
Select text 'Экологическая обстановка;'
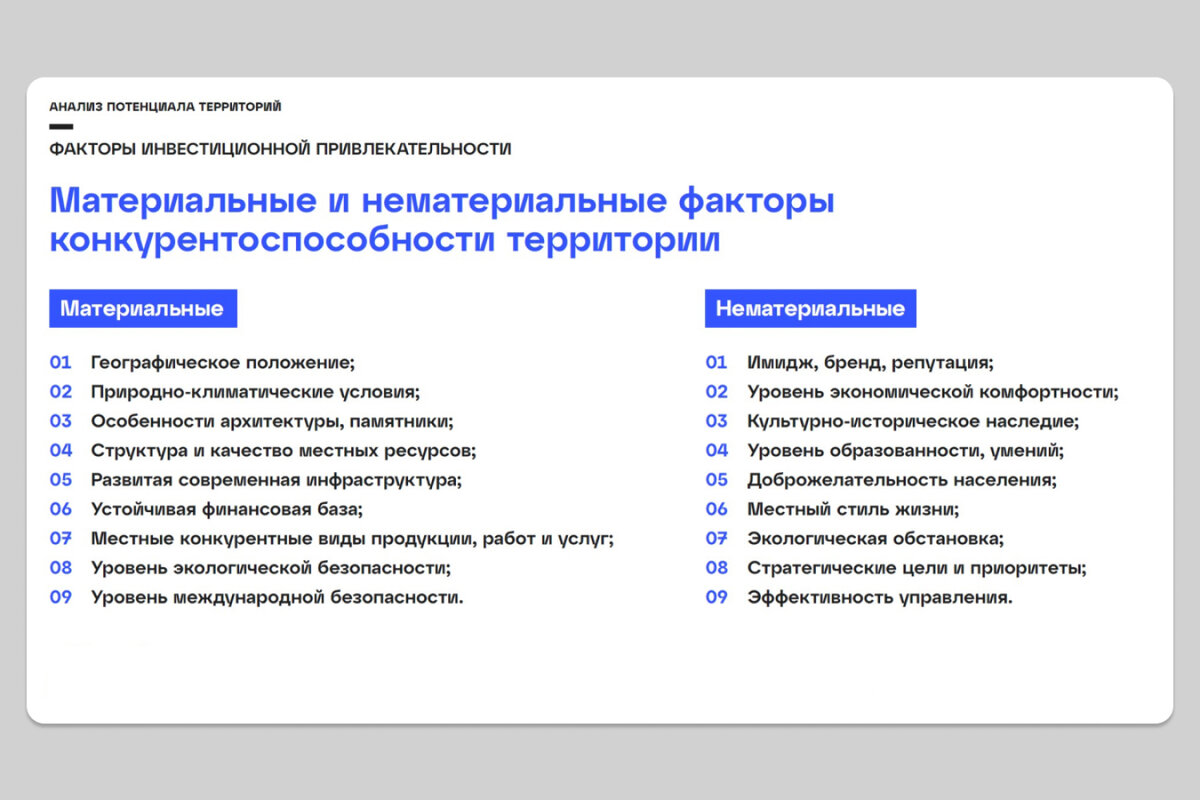875,539
